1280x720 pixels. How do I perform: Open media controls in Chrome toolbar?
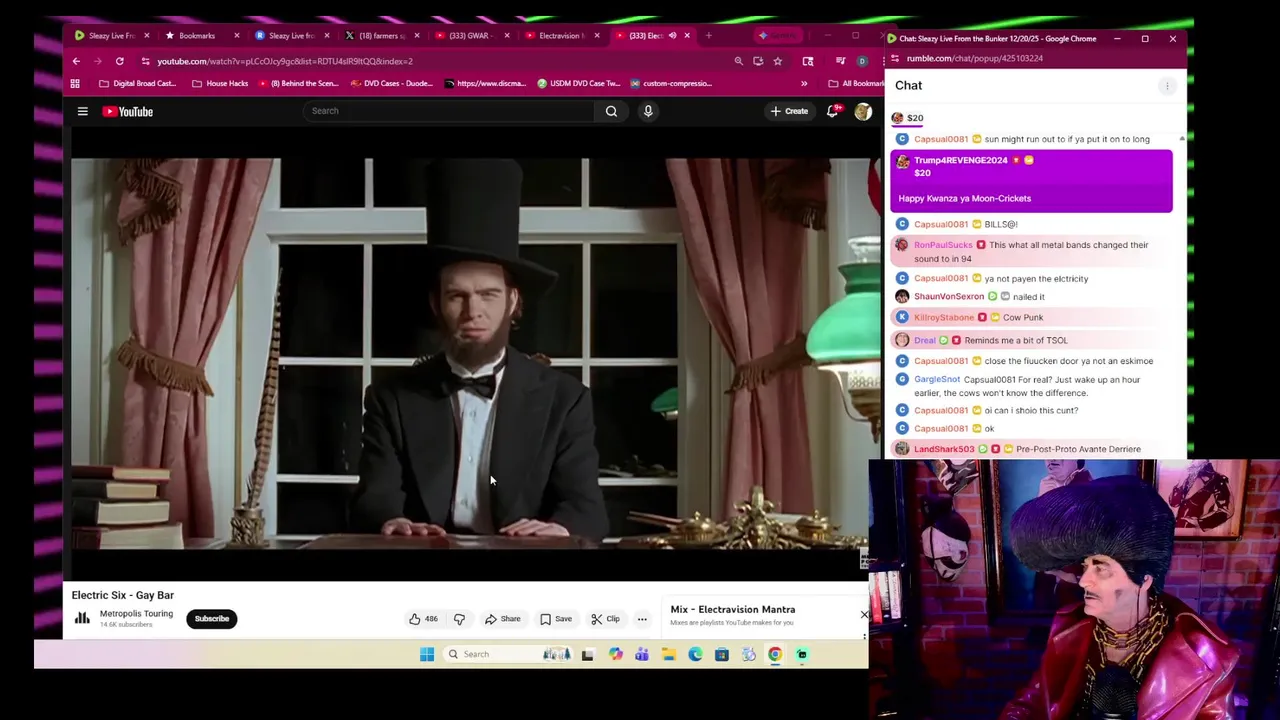click(840, 61)
